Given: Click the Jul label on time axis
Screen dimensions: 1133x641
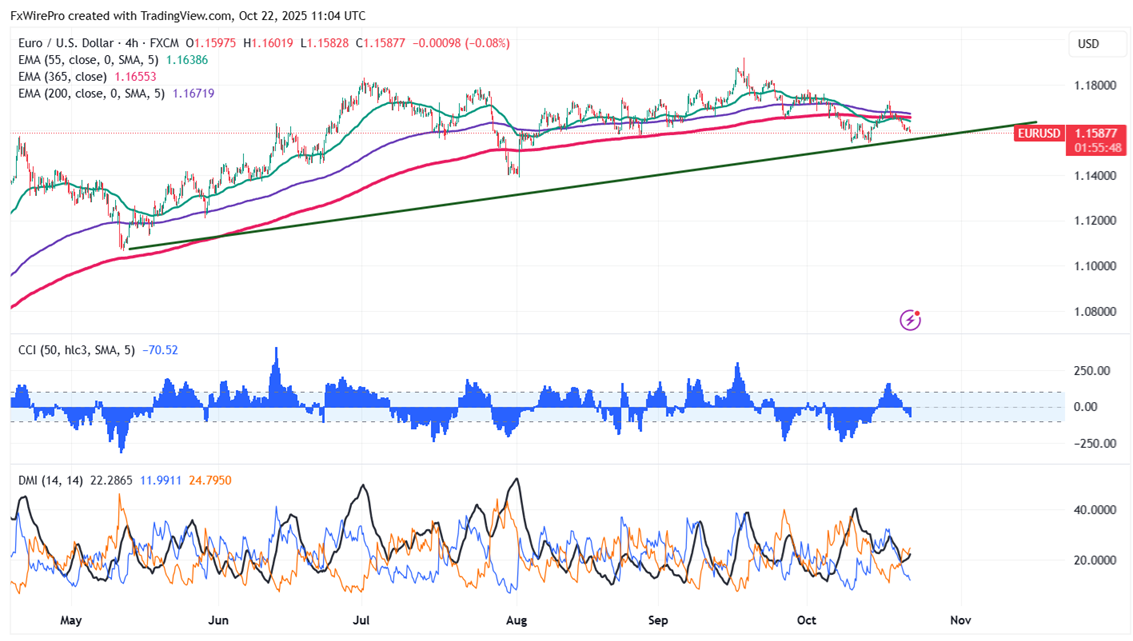Looking at the screenshot, I should (361, 620).
